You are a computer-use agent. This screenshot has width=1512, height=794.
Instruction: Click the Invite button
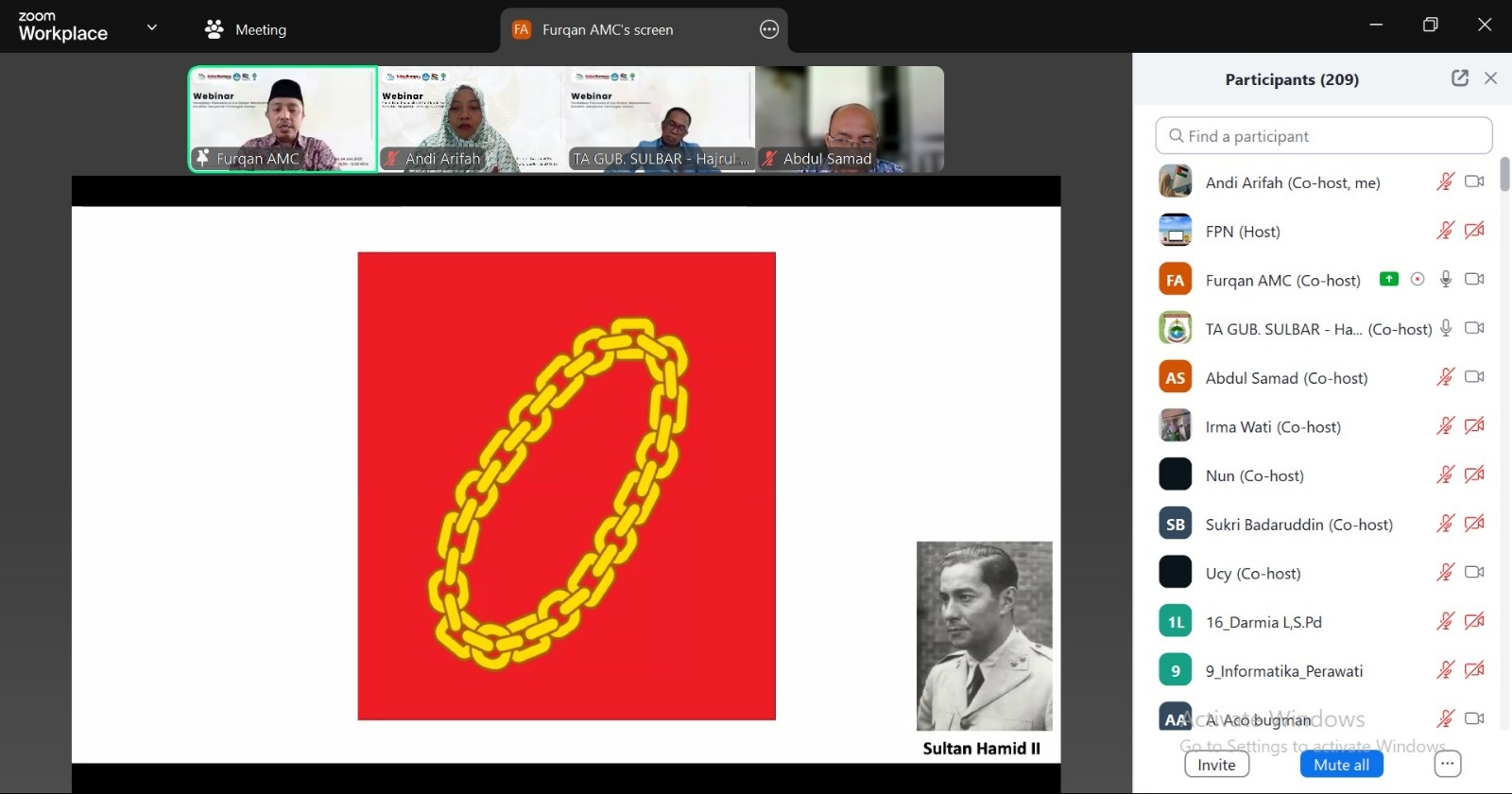[1216, 764]
